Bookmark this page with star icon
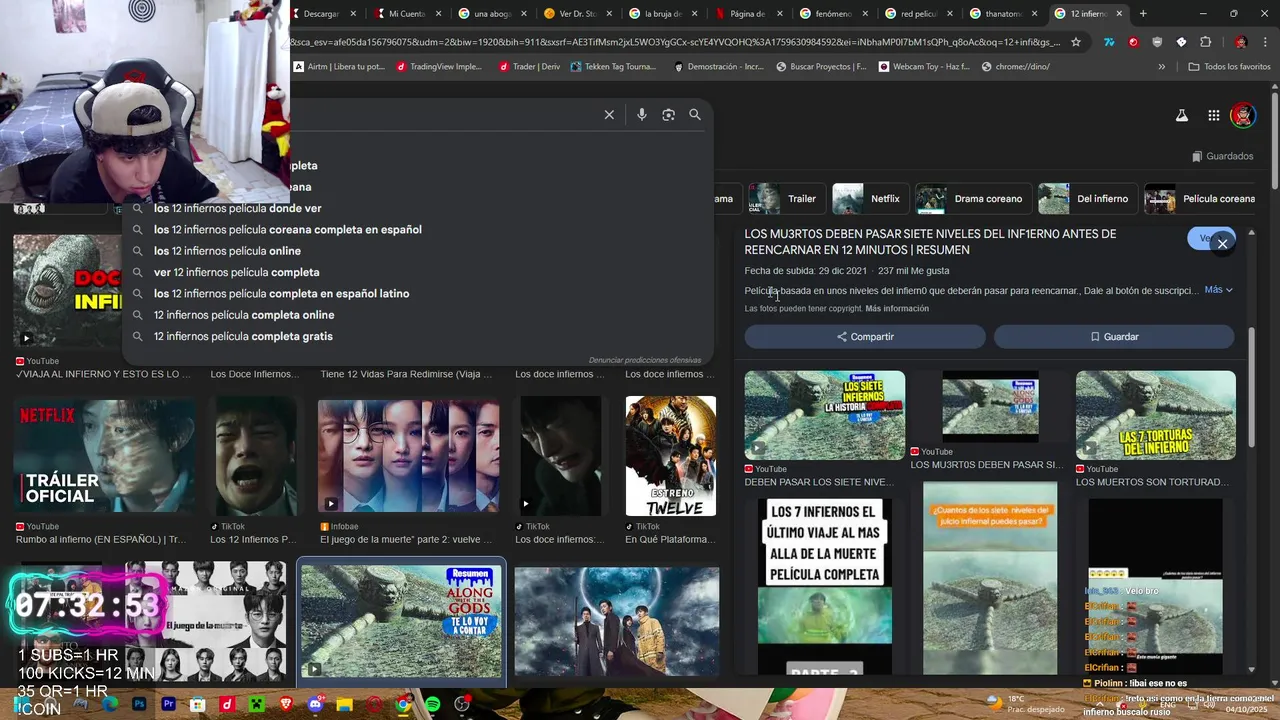The width and height of the screenshot is (1280, 720). 1076,42
